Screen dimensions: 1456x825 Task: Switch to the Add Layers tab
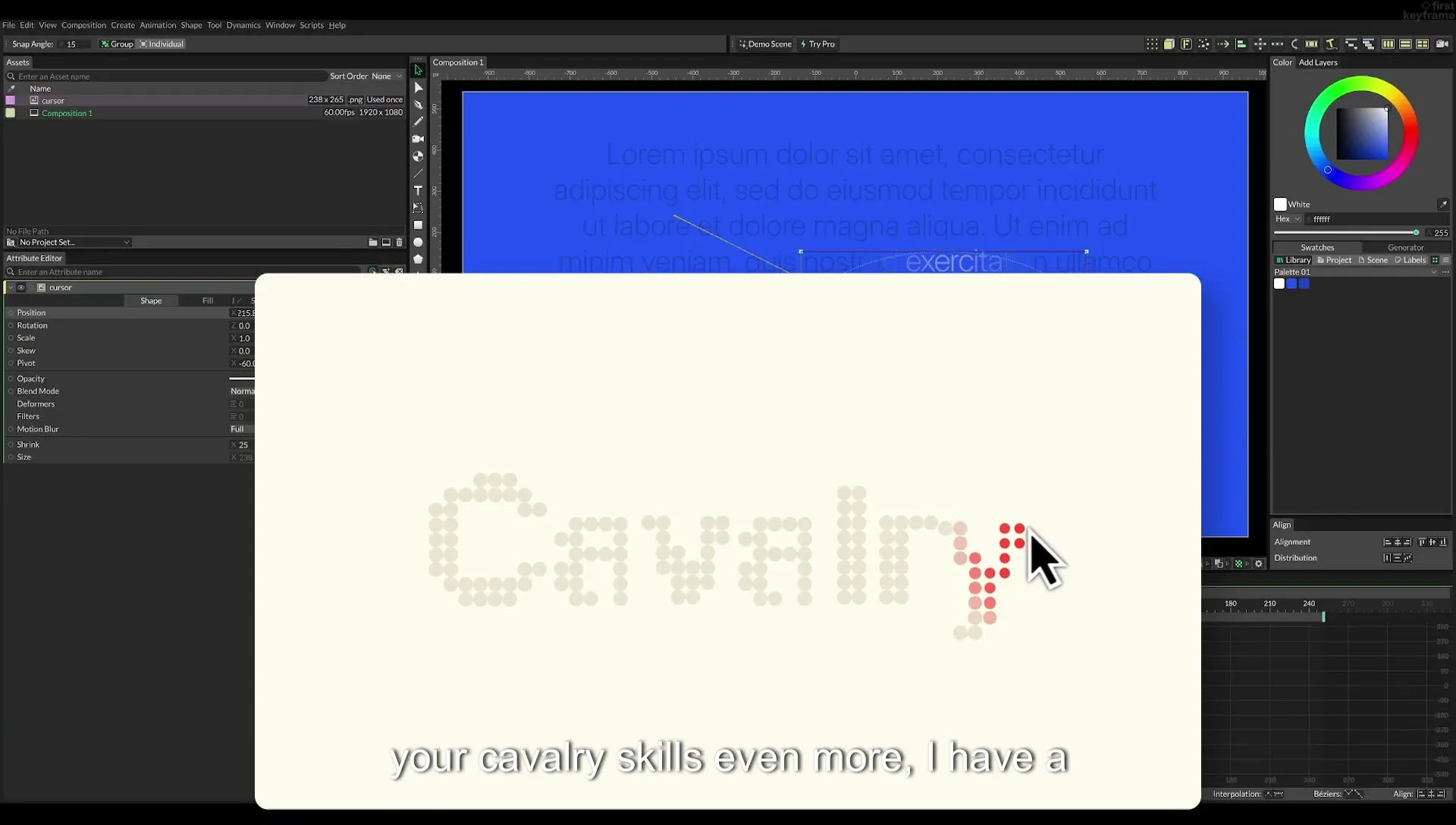point(1318,62)
